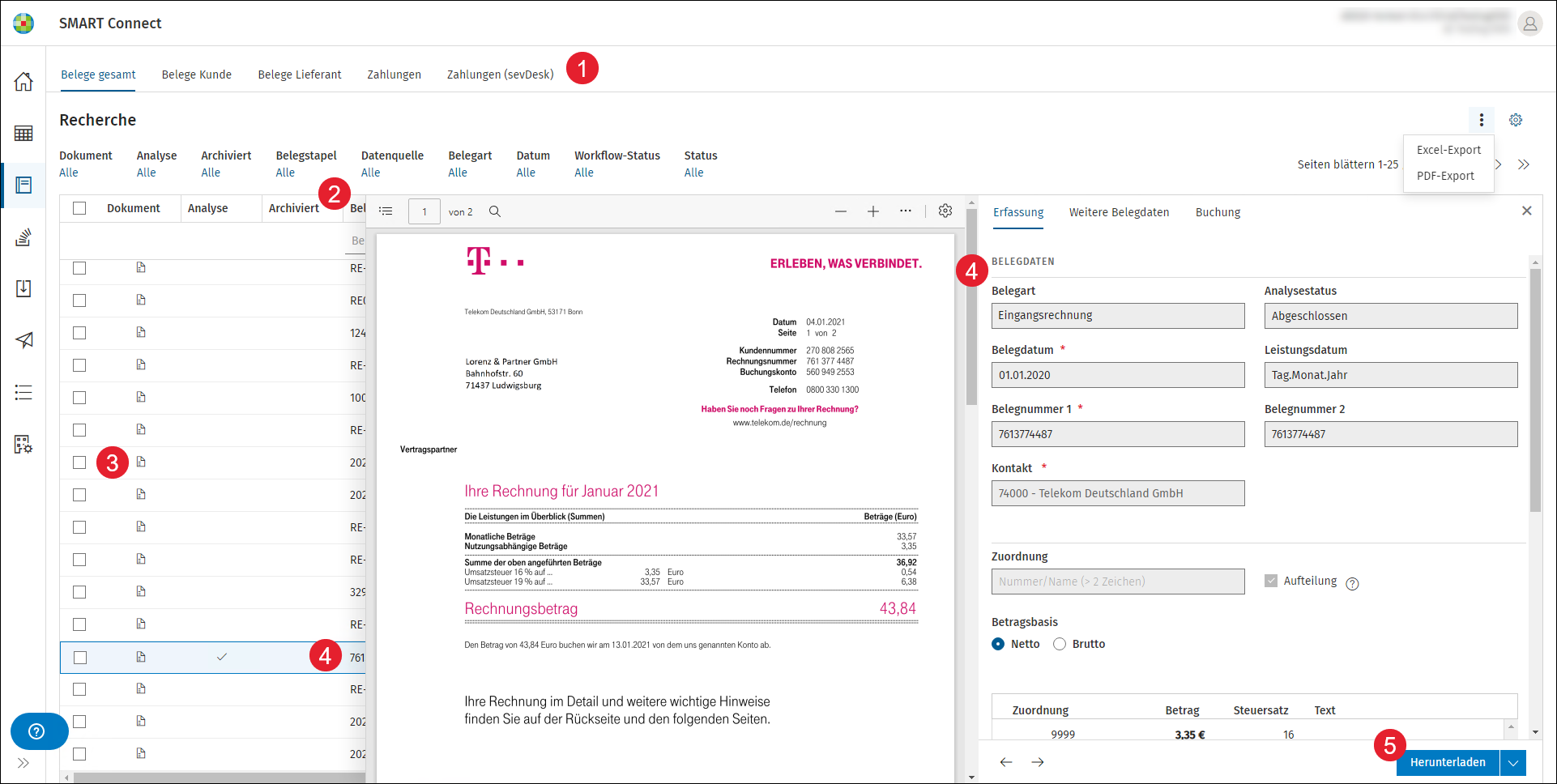Expand Herunterladen dropdown arrow
Image resolution: width=1557 pixels, height=784 pixels.
[1513, 762]
